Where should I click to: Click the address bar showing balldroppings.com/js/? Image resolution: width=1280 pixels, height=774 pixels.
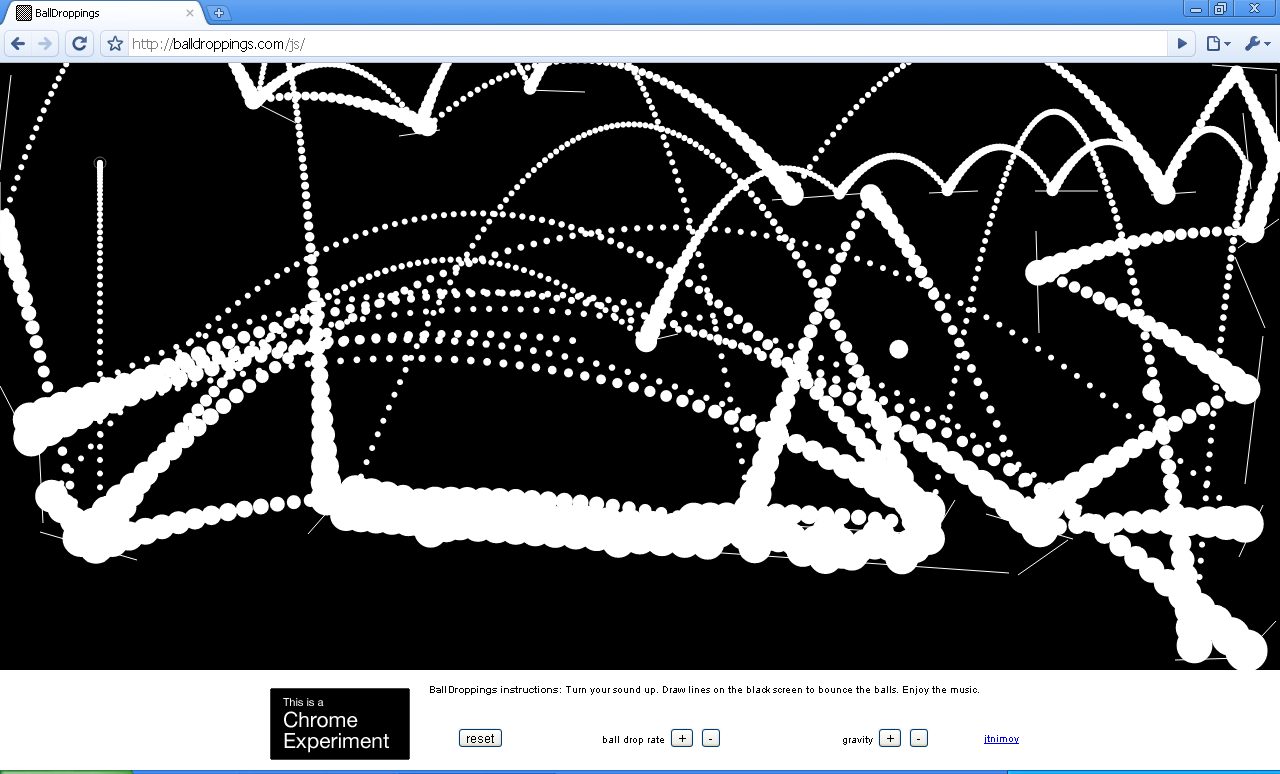pyautogui.click(x=640, y=44)
